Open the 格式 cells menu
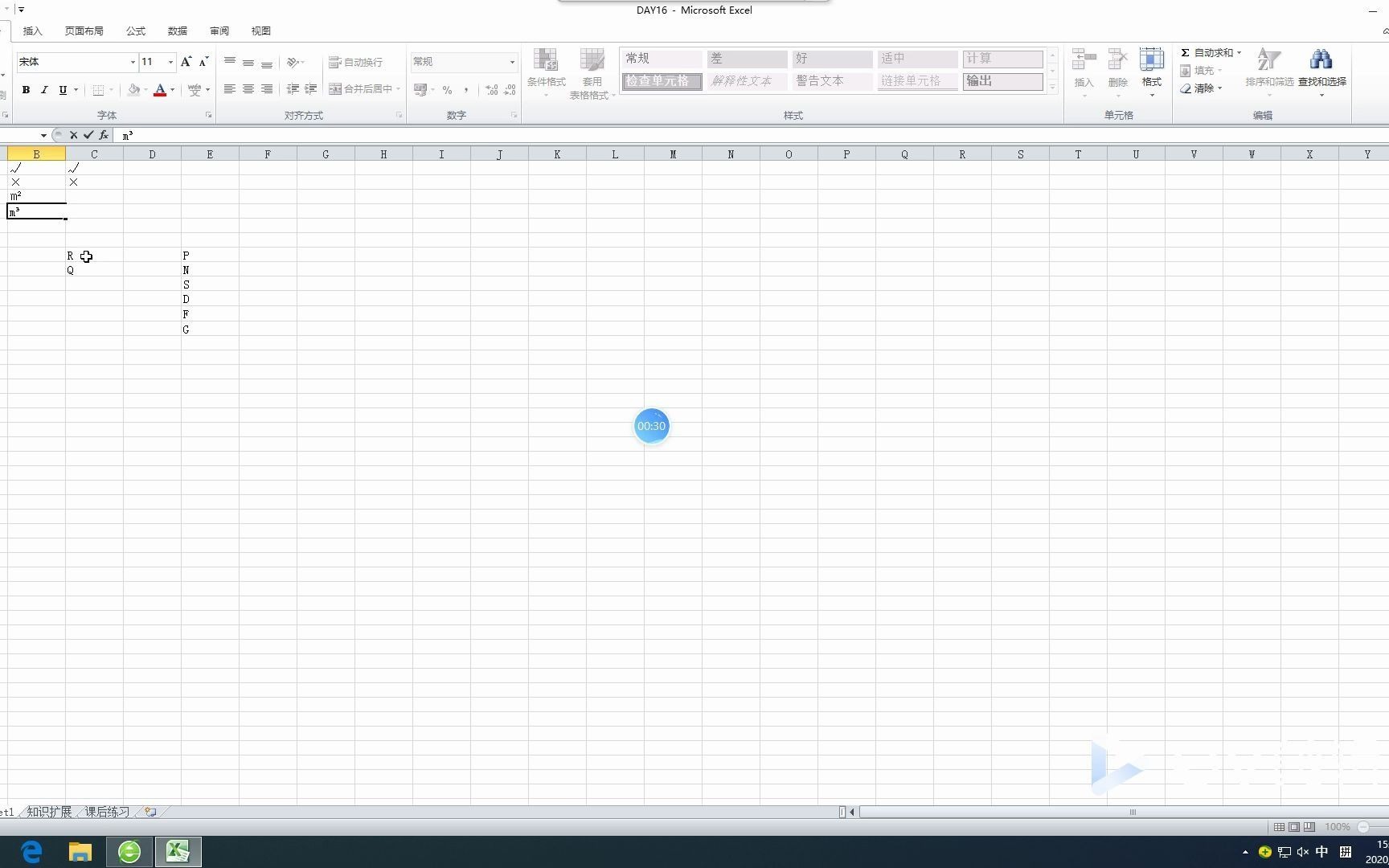 pyautogui.click(x=1152, y=72)
